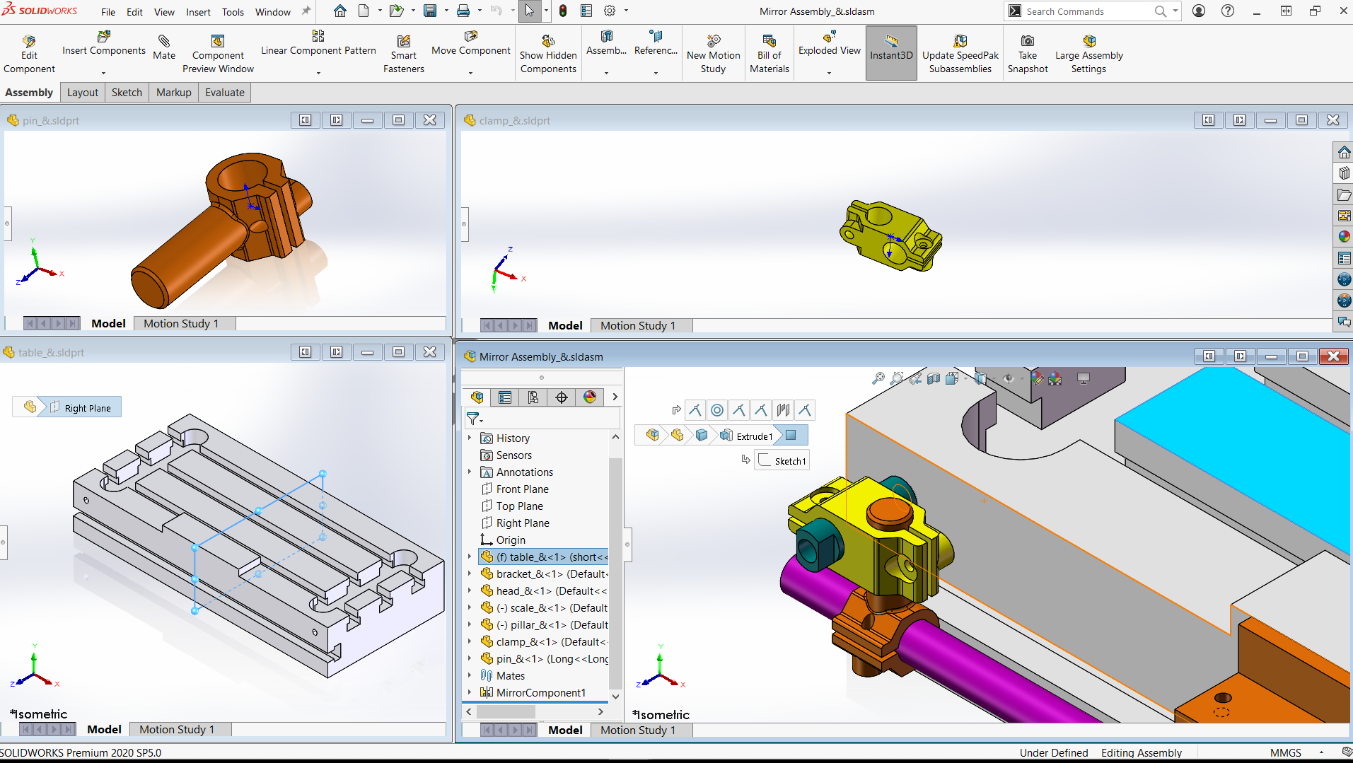Image resolution: width=1353 pixels, height=763 pixels.
Task: Pin the menu bar with the pushpin
Action: [x=306, y=12]
